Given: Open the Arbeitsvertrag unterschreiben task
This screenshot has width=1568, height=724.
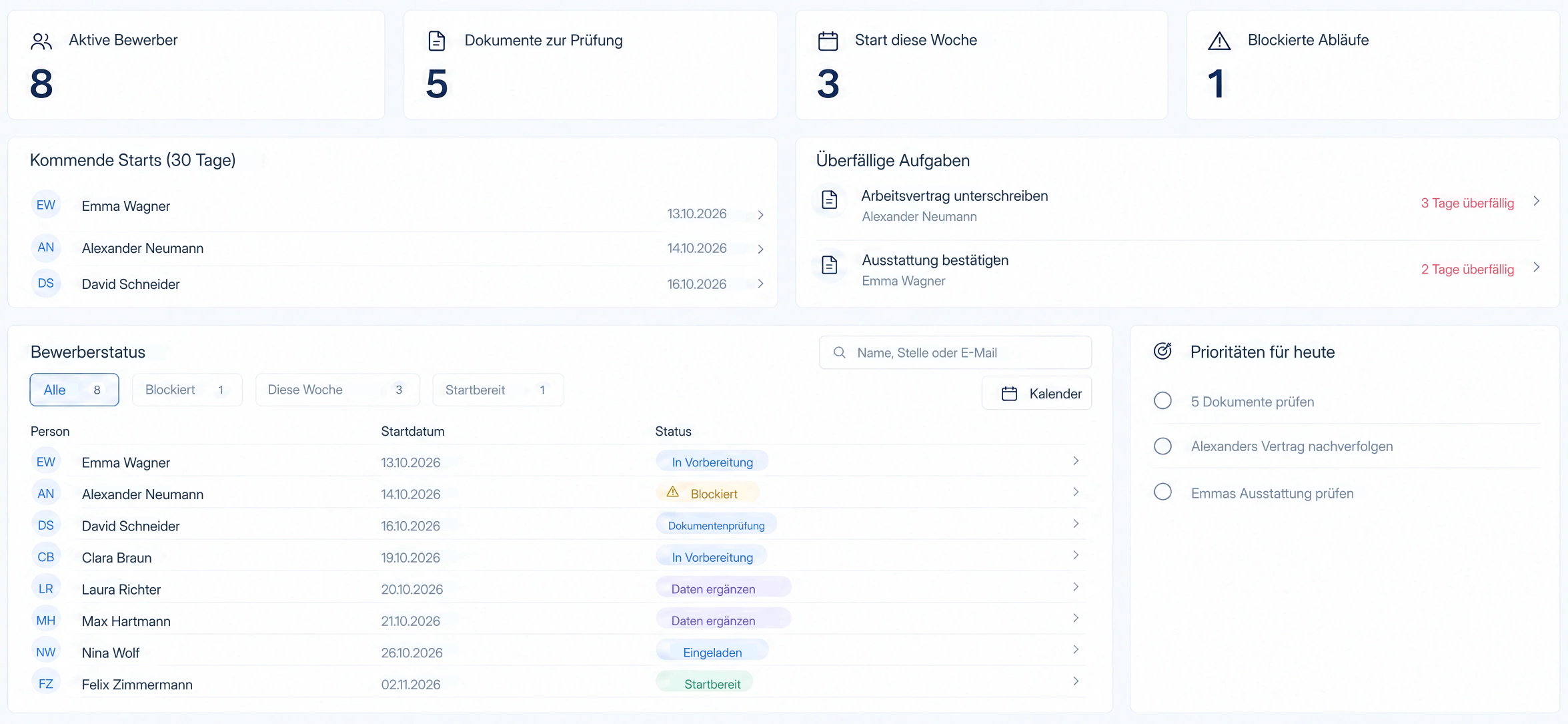Looking at the screenshot, I should click(1178, 206).
